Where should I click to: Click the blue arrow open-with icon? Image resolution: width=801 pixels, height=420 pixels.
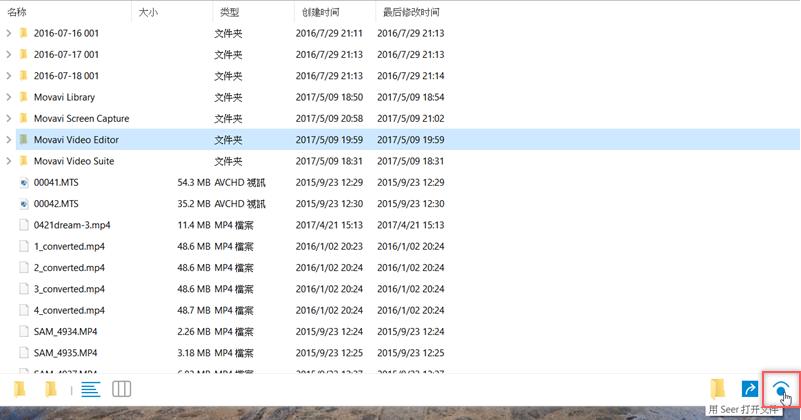coord(749,389)
